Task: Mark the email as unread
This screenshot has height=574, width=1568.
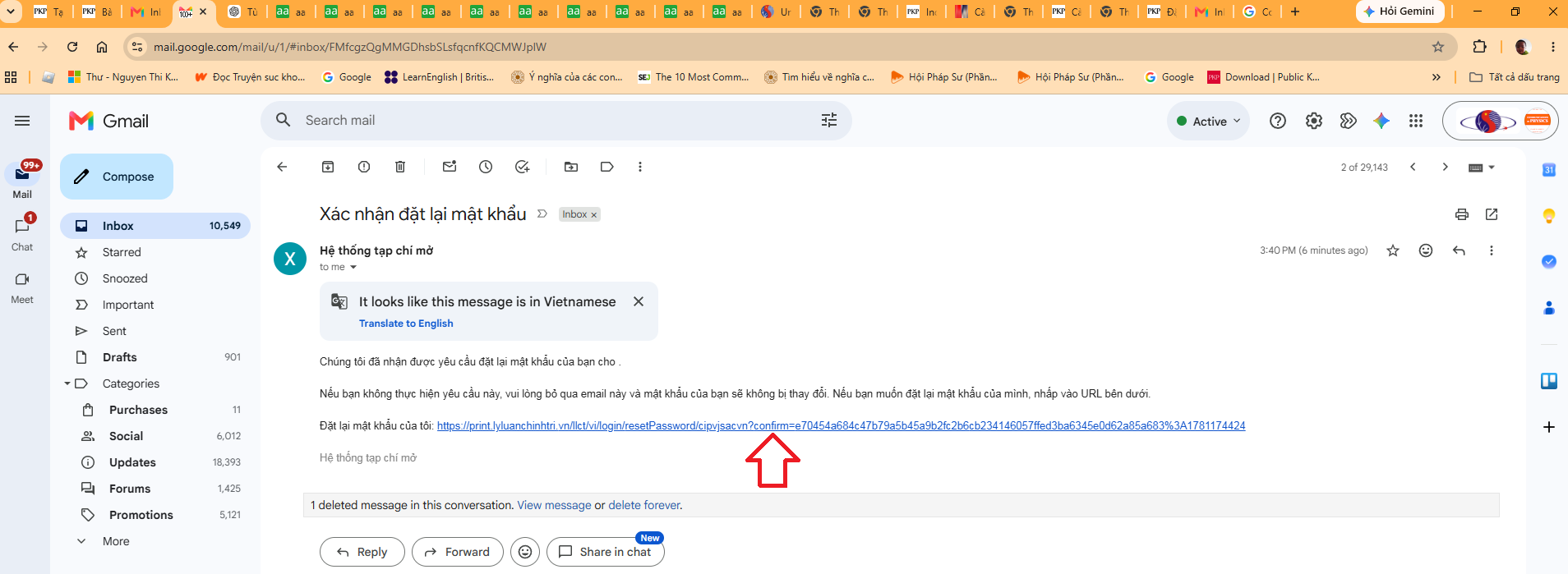Action: click(x=450, y=167)
